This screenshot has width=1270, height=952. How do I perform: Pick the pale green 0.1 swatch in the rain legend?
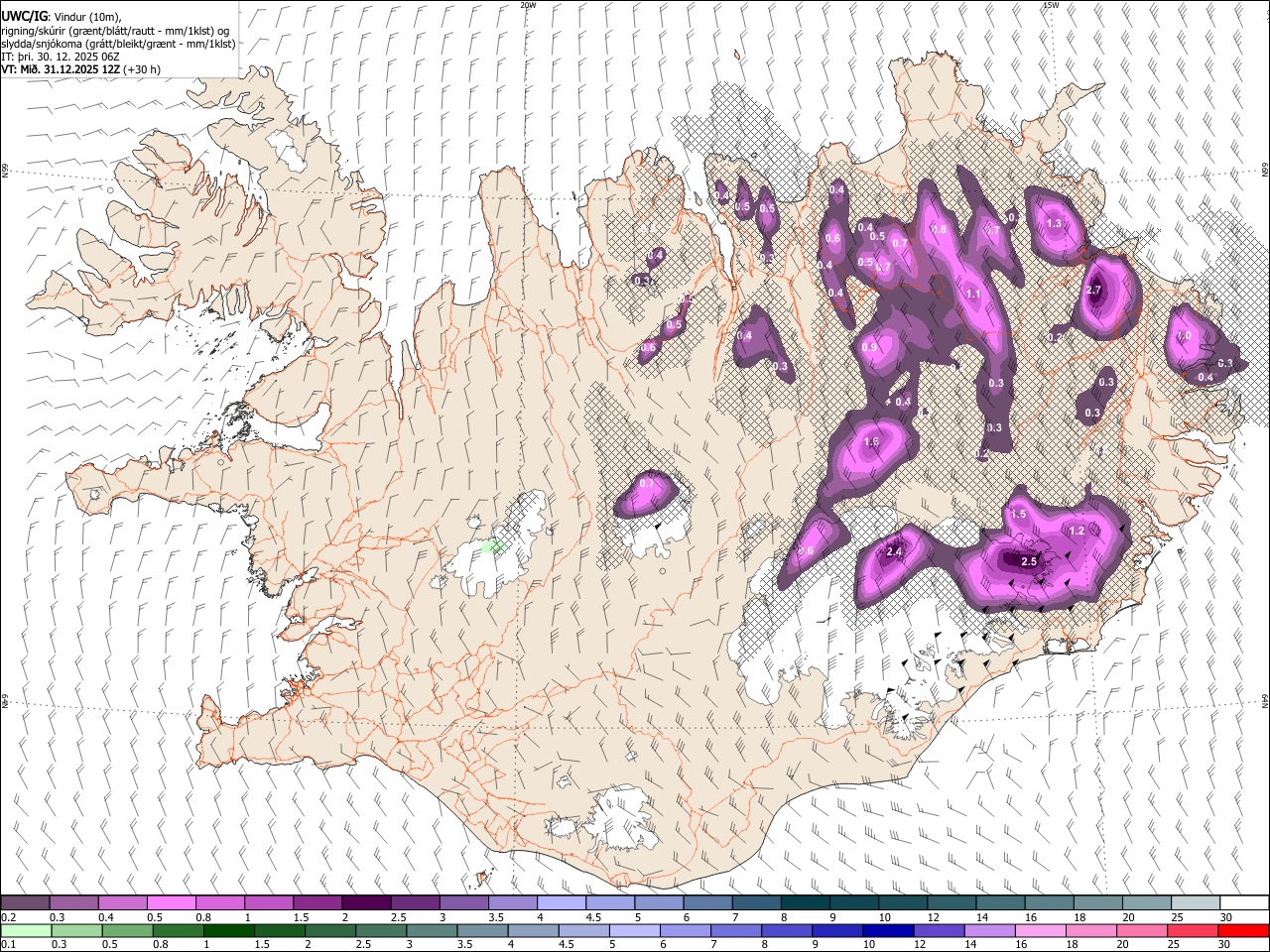pyautogui.click(x=25, y=930)
